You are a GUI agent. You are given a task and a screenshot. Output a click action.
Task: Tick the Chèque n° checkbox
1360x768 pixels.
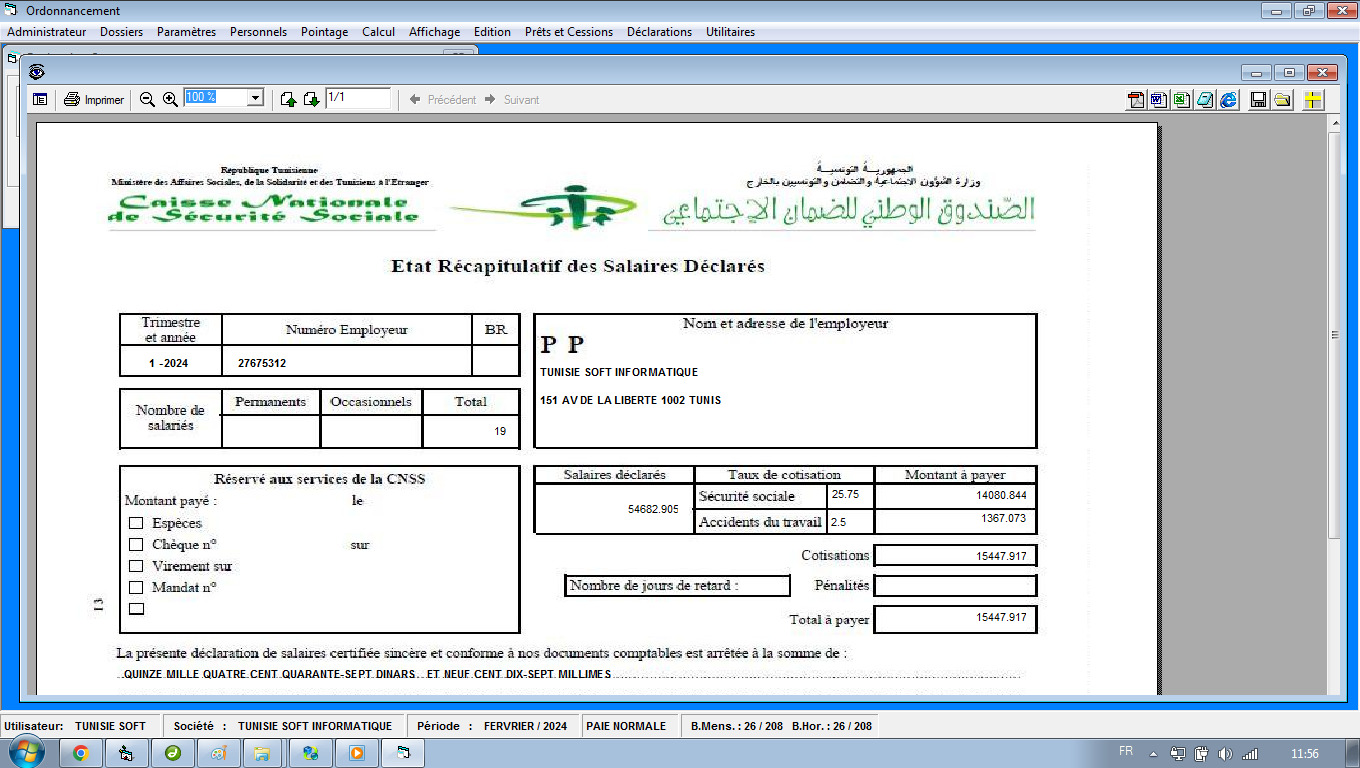point(136,545)
